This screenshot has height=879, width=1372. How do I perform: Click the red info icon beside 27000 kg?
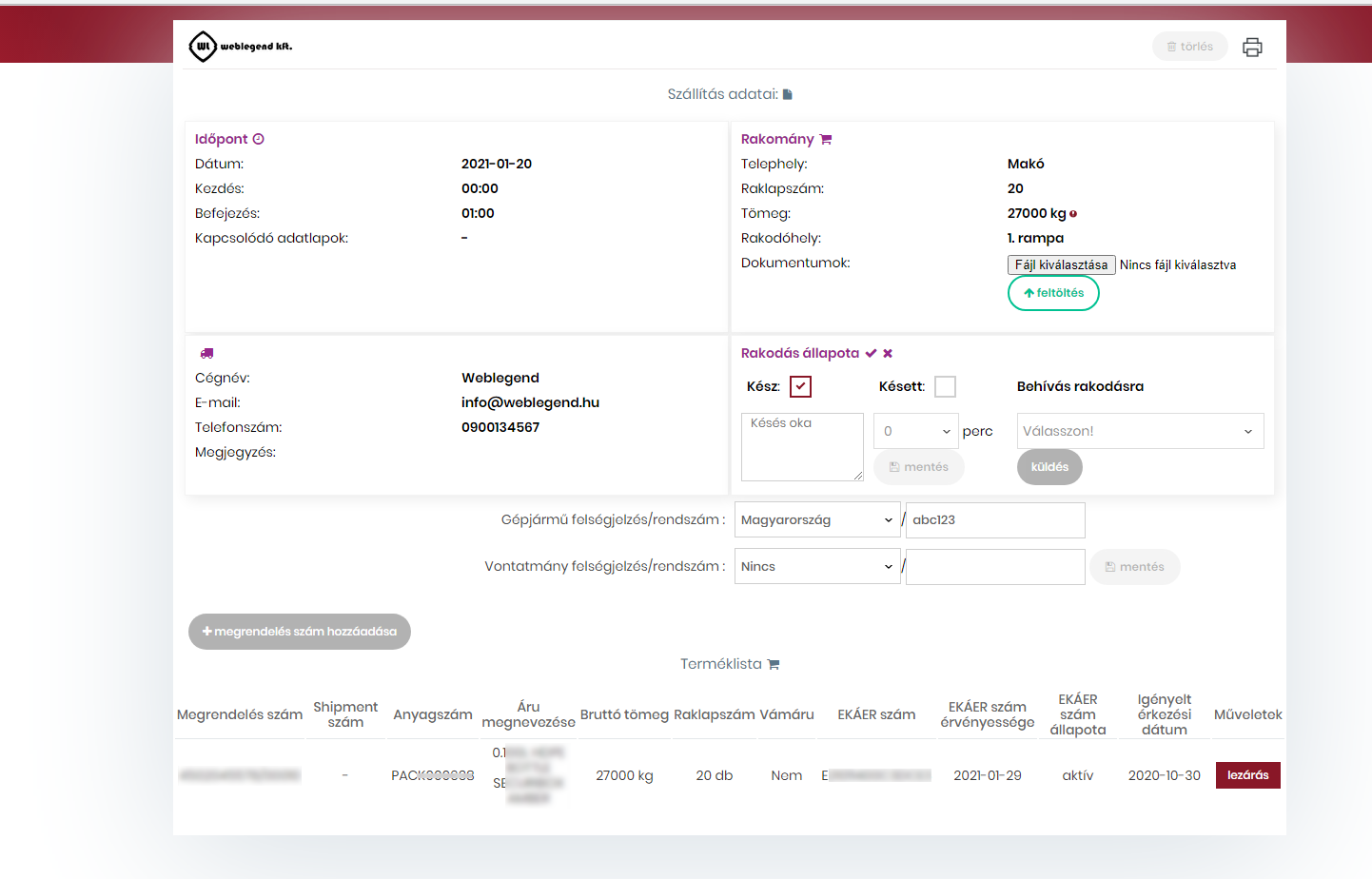tap(1073, 214)
